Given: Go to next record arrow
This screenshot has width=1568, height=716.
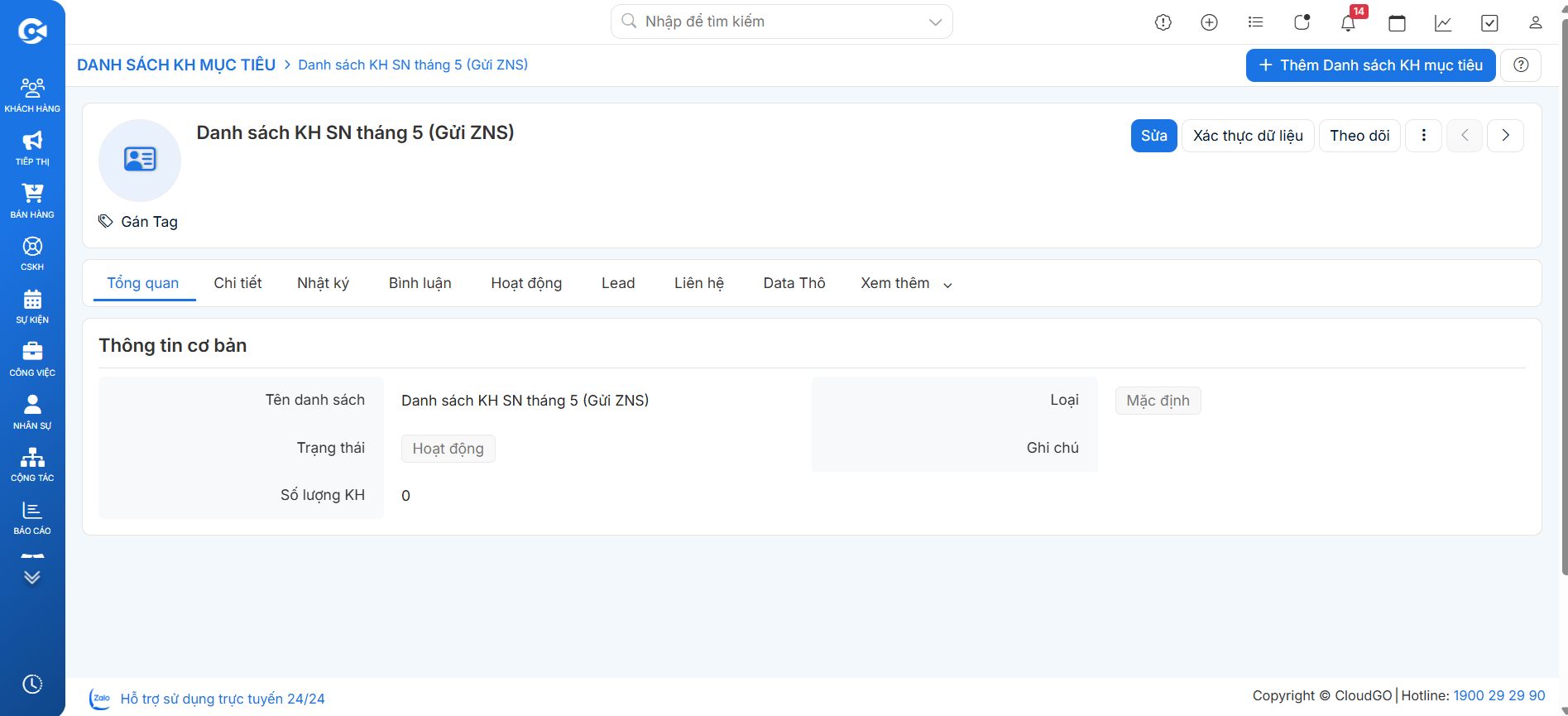Looking at the screenshot, I should [1505, 136].
